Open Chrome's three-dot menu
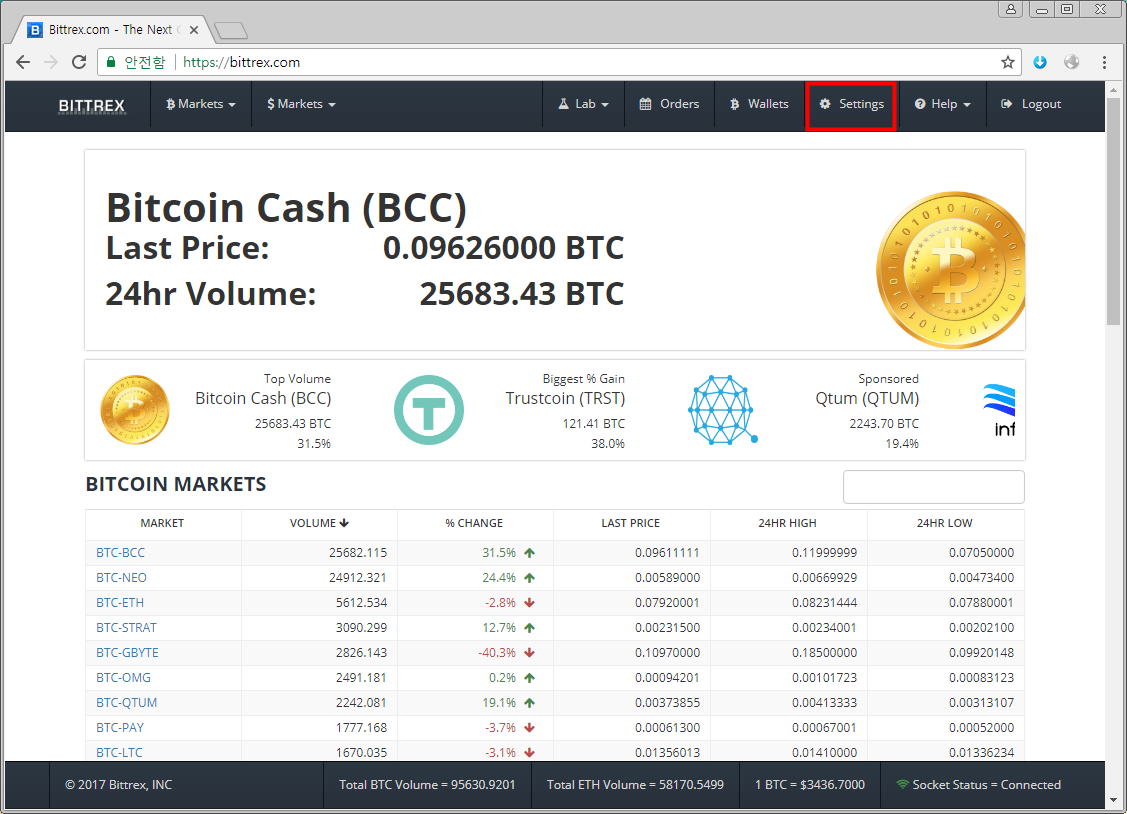1127x814 pixels. (x=1105, y=63)
